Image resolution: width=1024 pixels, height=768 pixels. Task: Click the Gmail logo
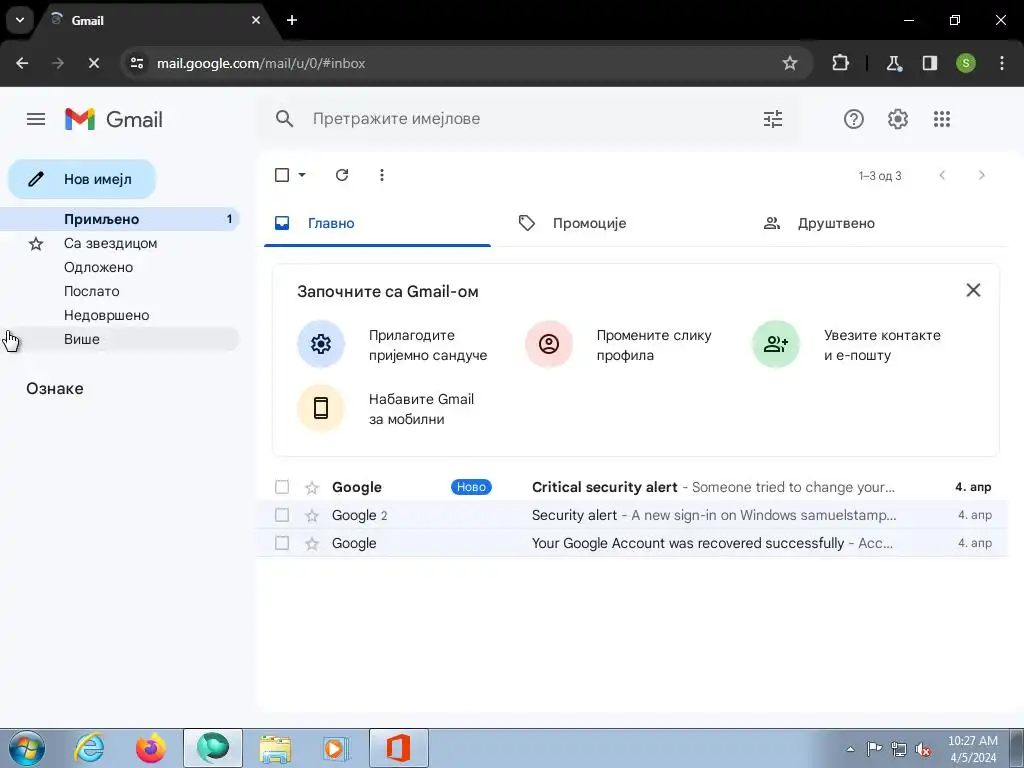pyautogui.click(x=114, y=119)
